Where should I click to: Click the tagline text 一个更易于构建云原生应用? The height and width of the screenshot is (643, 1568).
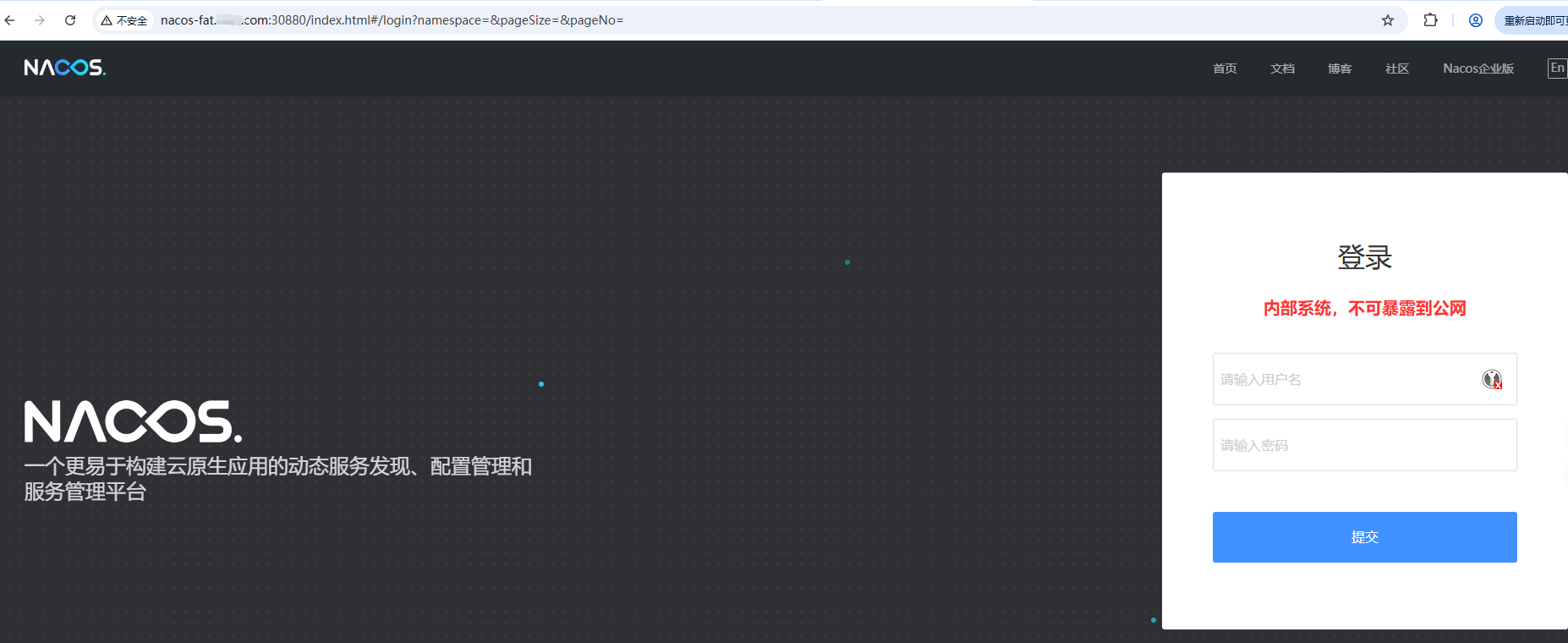point(277,479)
